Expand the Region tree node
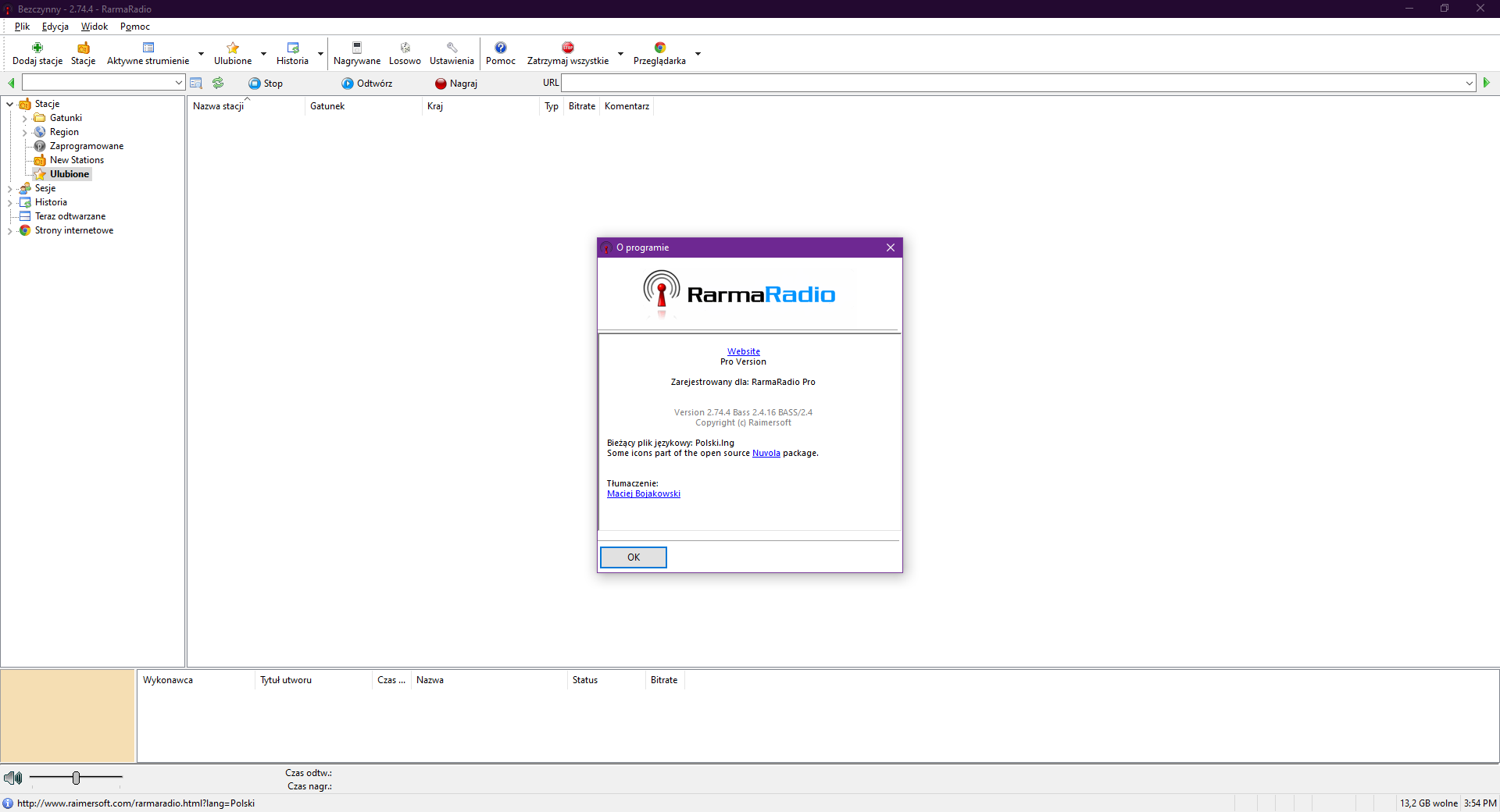 point(24,133)
